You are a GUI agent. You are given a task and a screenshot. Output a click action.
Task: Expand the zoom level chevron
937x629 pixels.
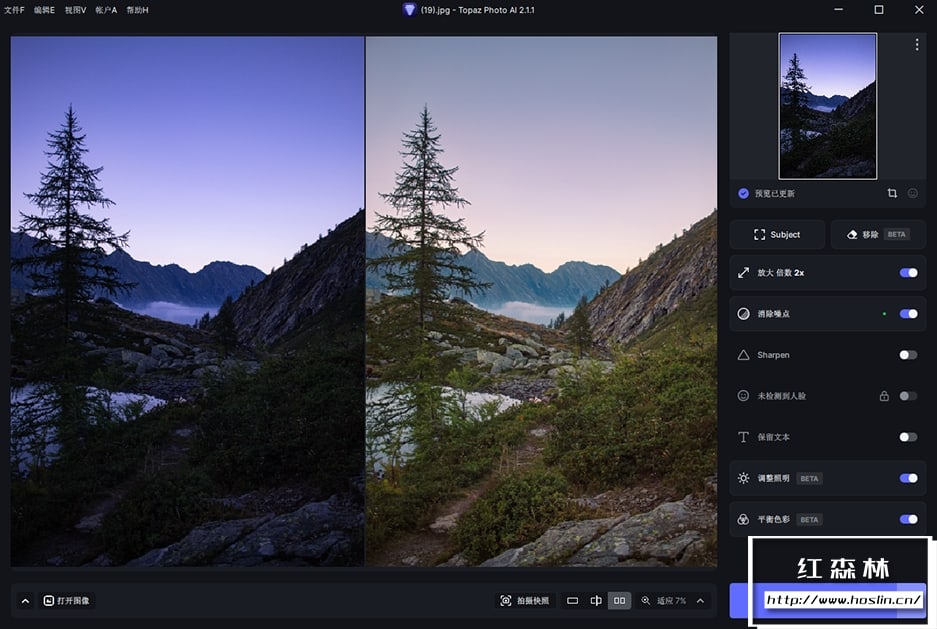[x=700, y=600]
